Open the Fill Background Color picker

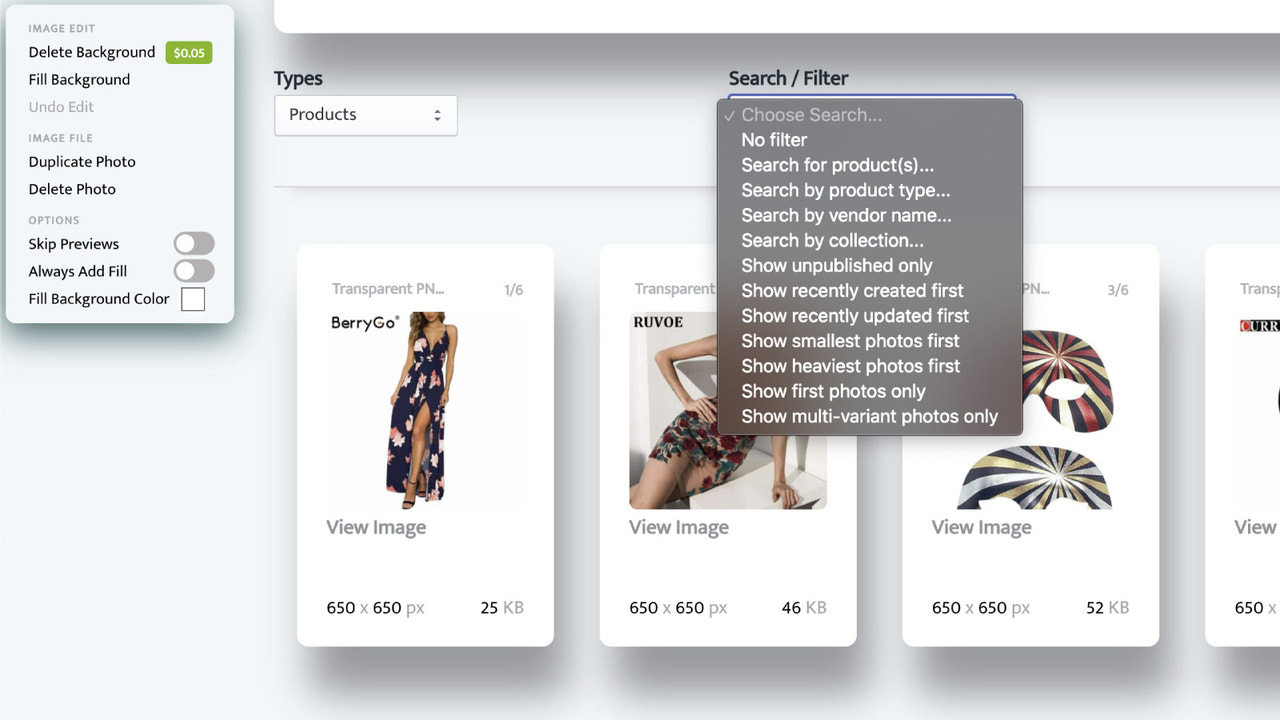point(193,298)
